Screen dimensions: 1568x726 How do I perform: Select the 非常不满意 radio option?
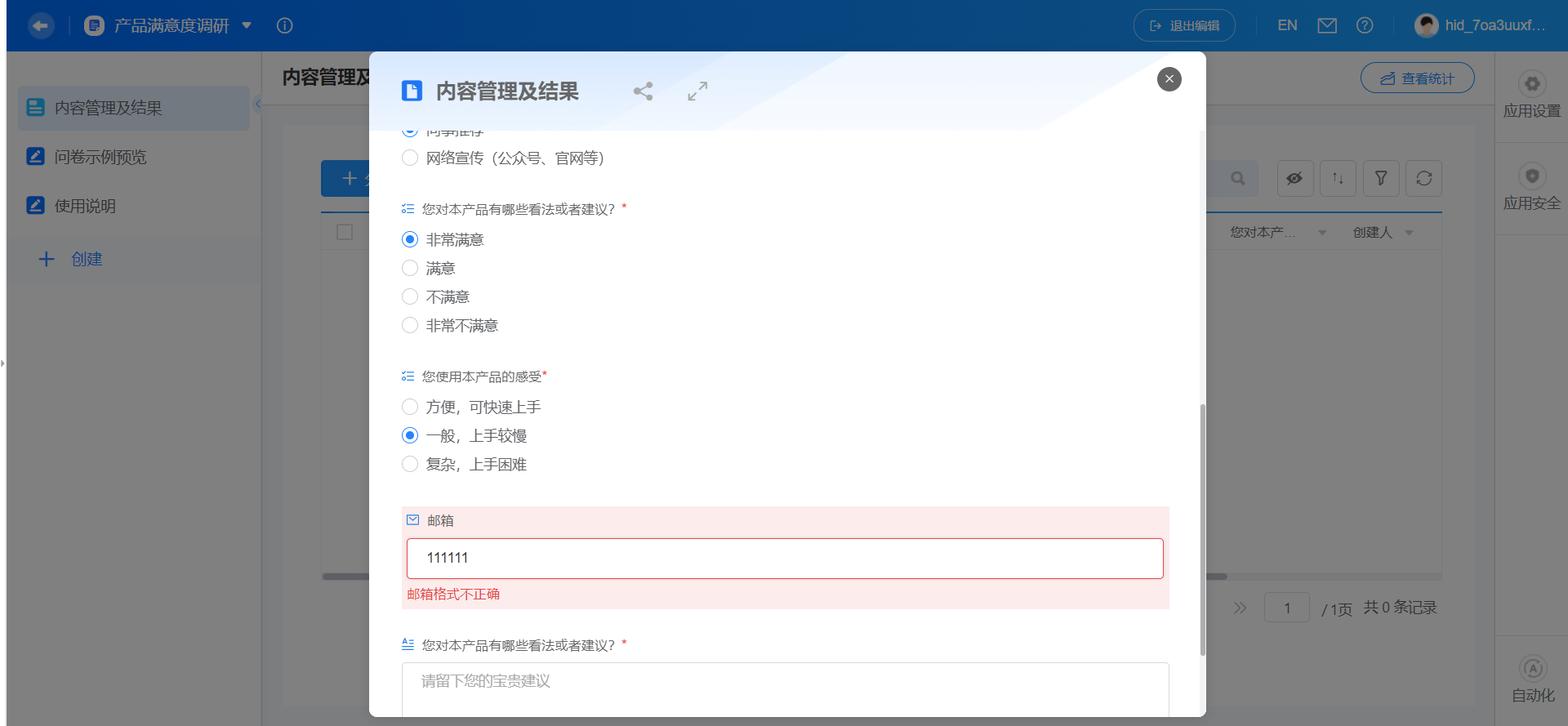point(410,325)
